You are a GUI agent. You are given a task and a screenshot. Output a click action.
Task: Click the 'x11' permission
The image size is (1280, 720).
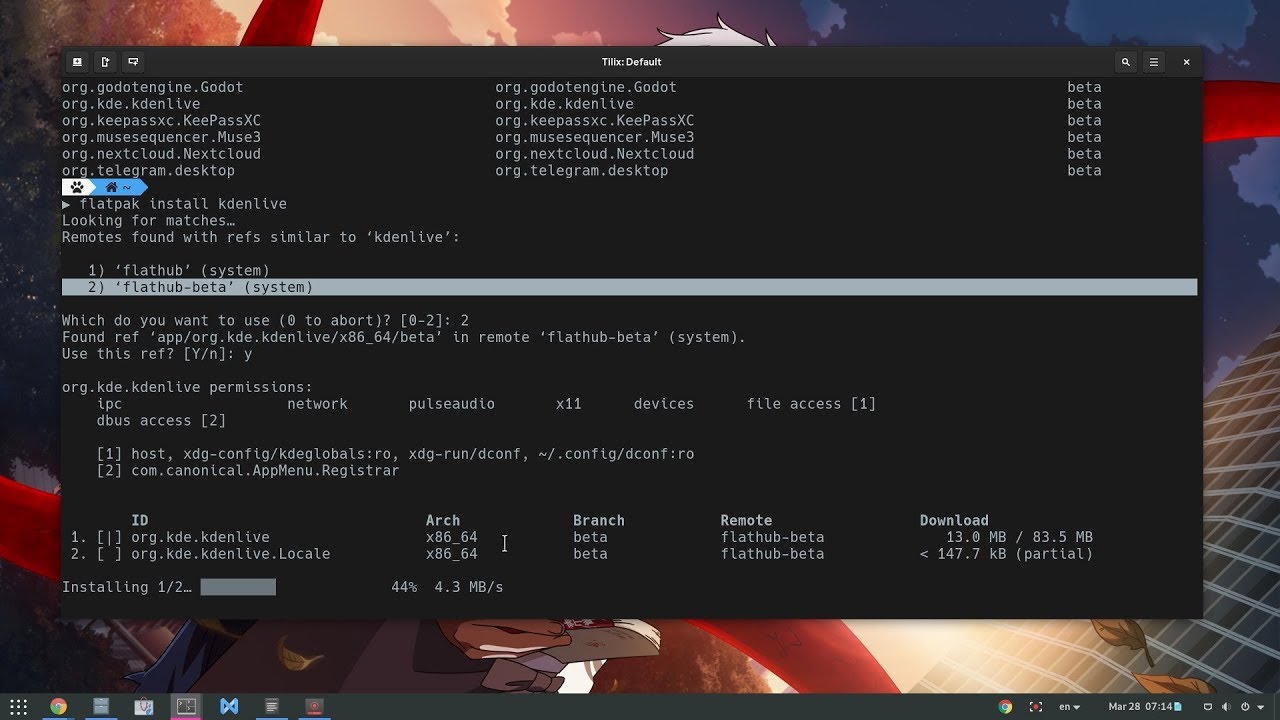[569, 404]
